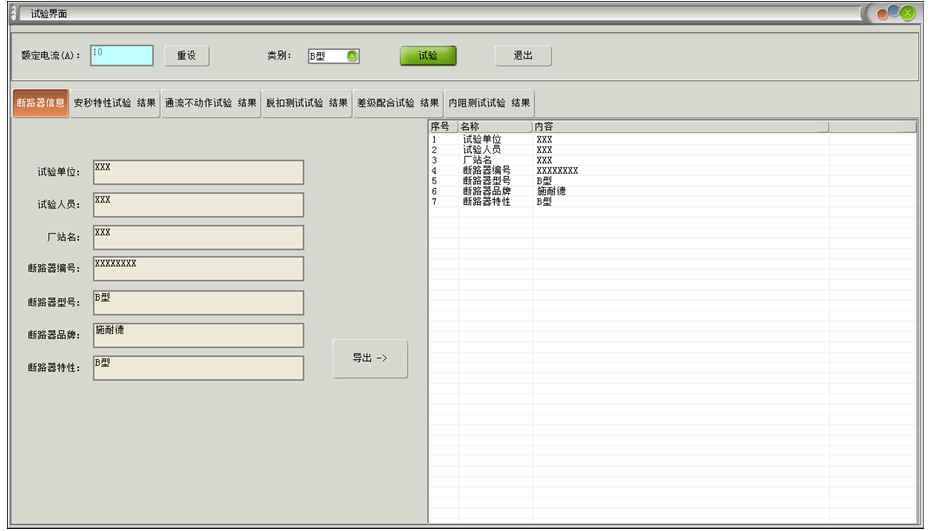Focus the 试验人员 input field
940x531 pixels.
[x=198, y=205]
